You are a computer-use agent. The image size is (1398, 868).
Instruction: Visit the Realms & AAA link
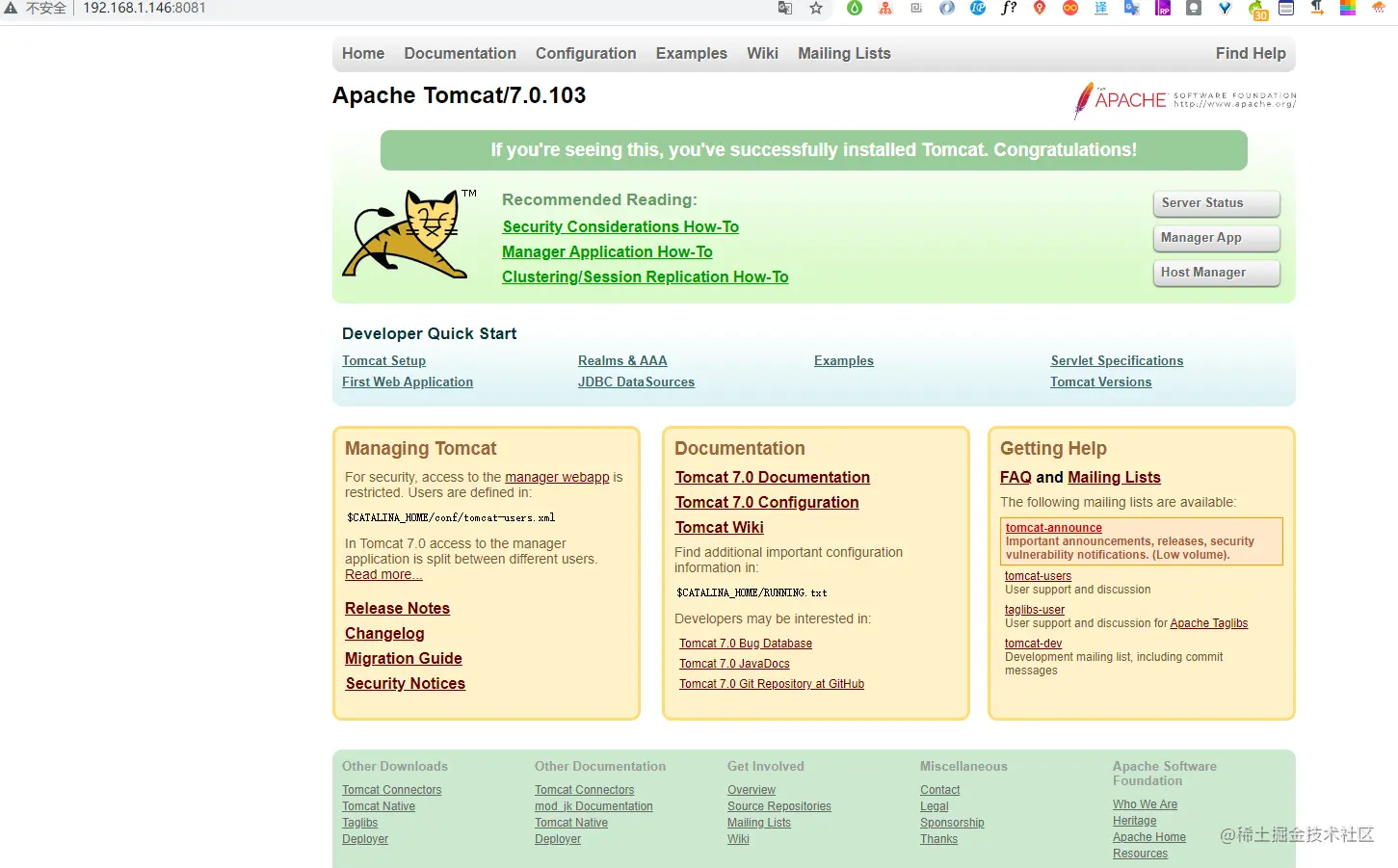(x=622, y=361)
